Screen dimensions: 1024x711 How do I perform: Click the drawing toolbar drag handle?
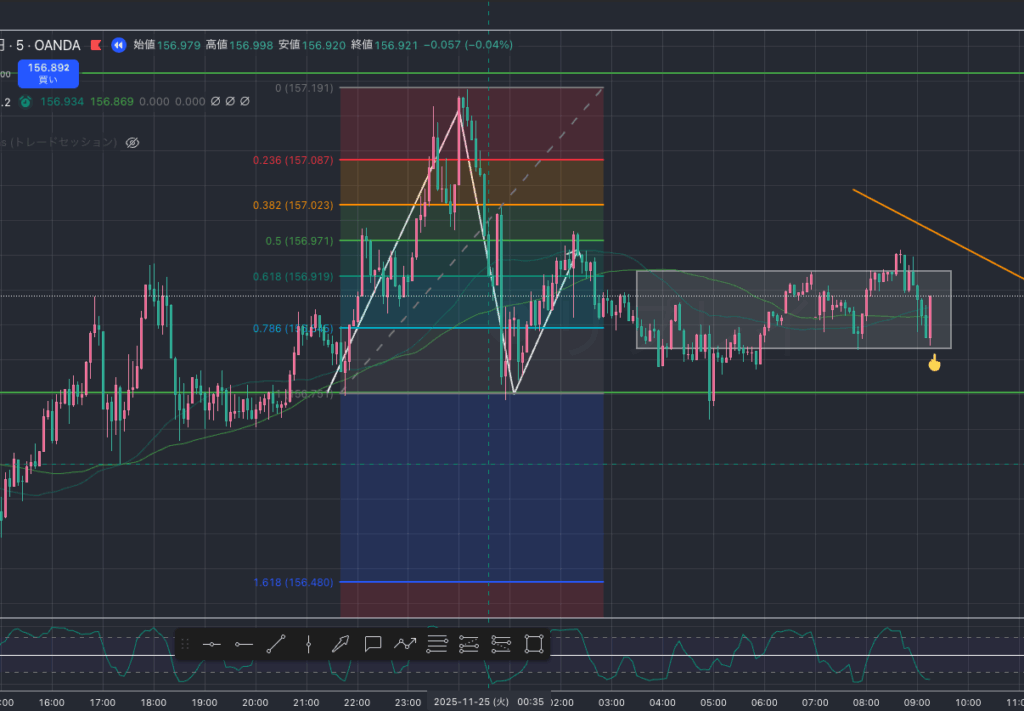click(185, 644)
